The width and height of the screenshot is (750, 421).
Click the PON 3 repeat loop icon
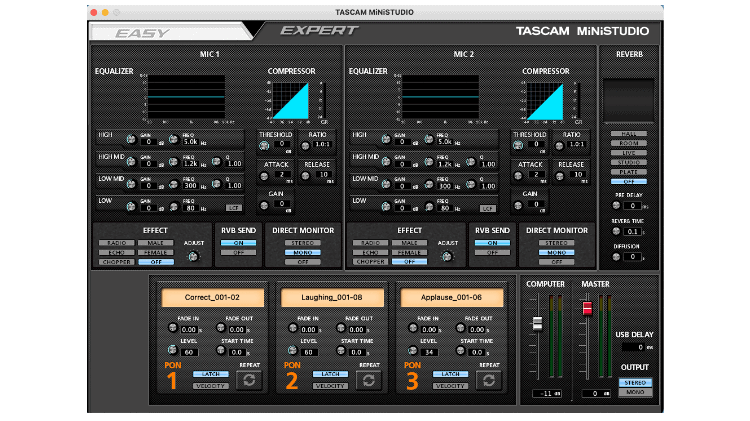(488, 380)
